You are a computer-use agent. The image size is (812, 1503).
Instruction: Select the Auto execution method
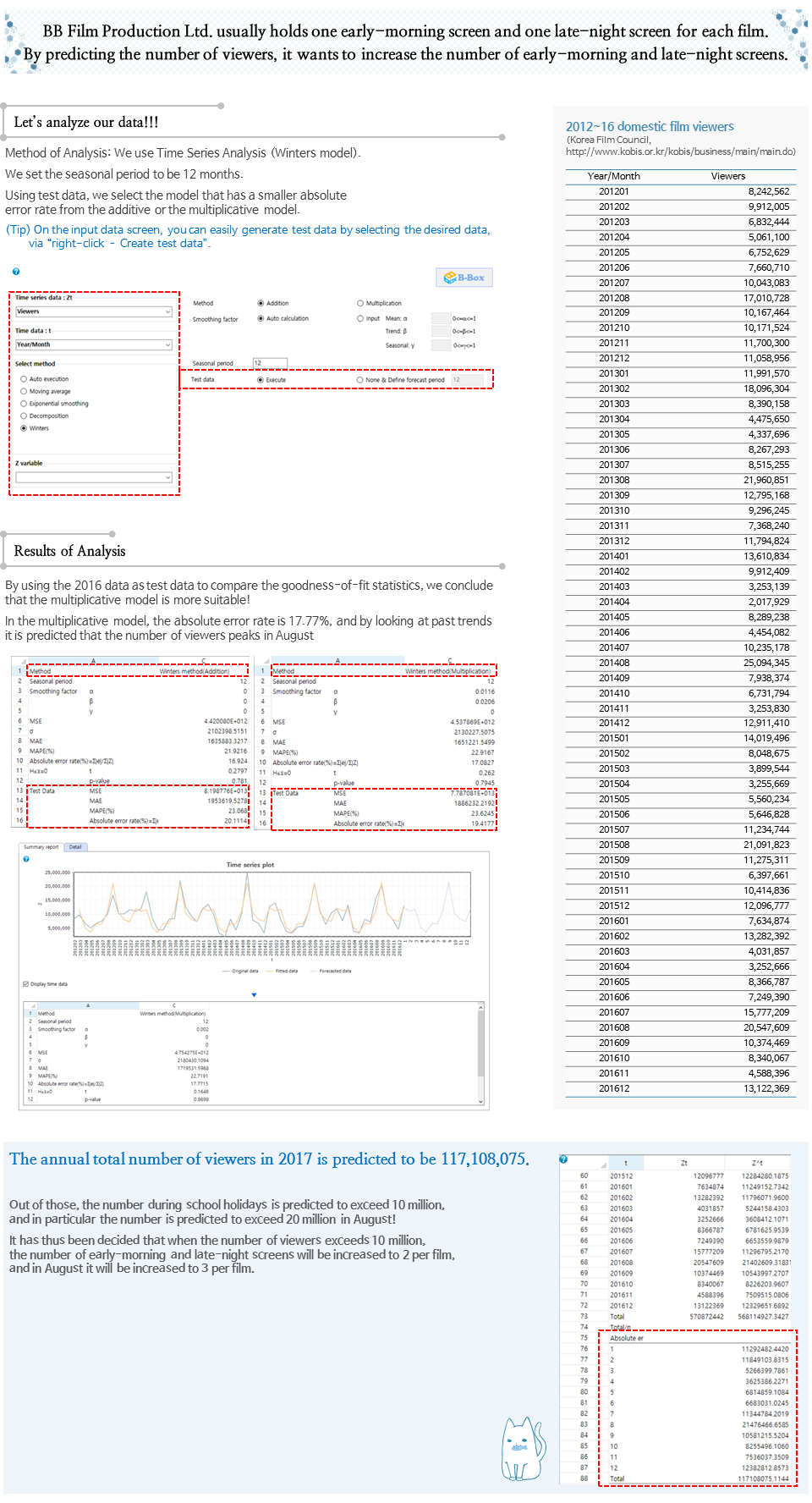coord(24,379)
